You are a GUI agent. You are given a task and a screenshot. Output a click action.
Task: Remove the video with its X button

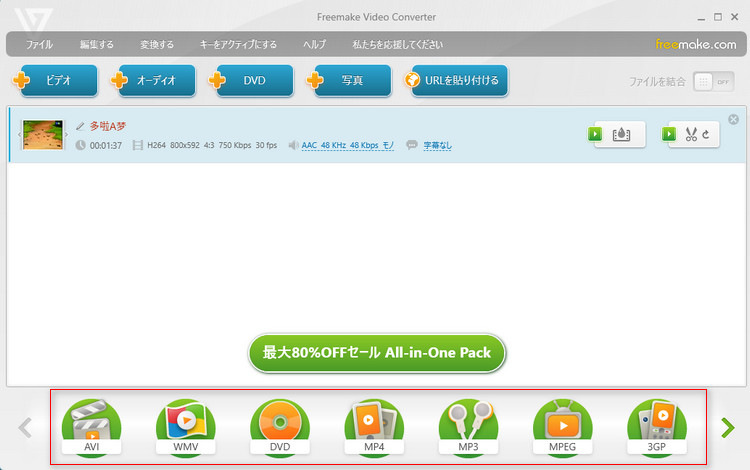click(734, 119)
